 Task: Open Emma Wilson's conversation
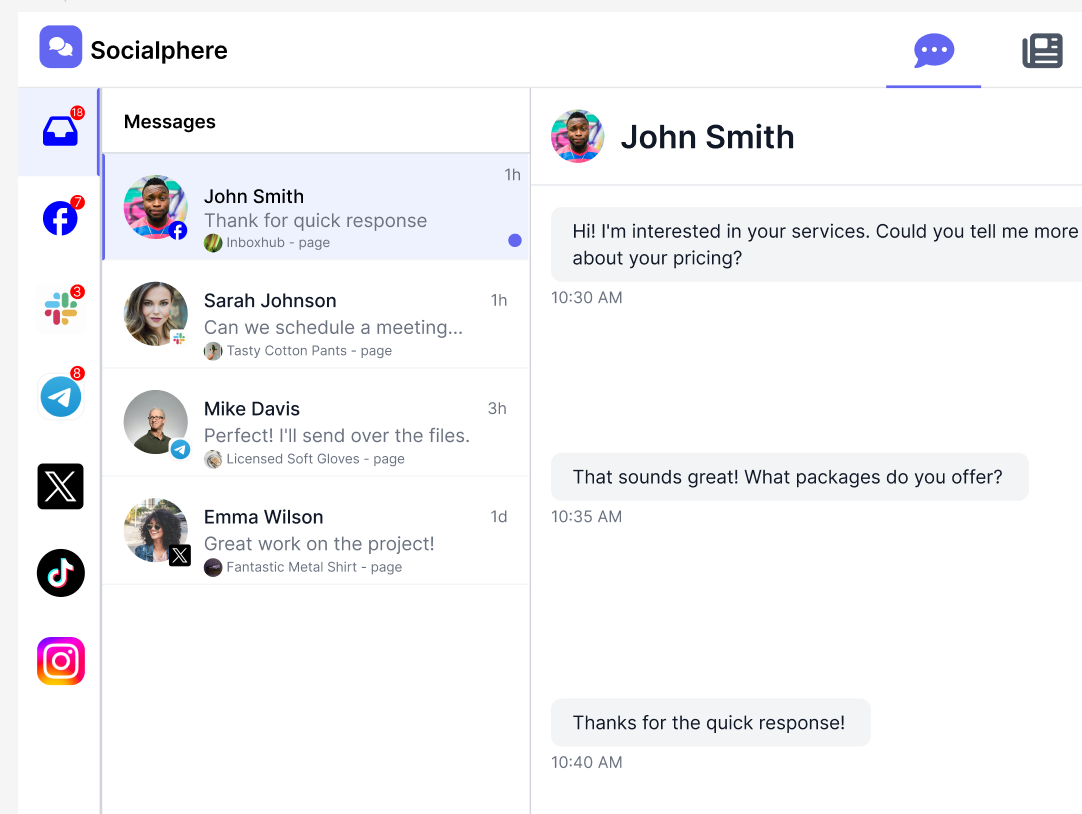315,531
